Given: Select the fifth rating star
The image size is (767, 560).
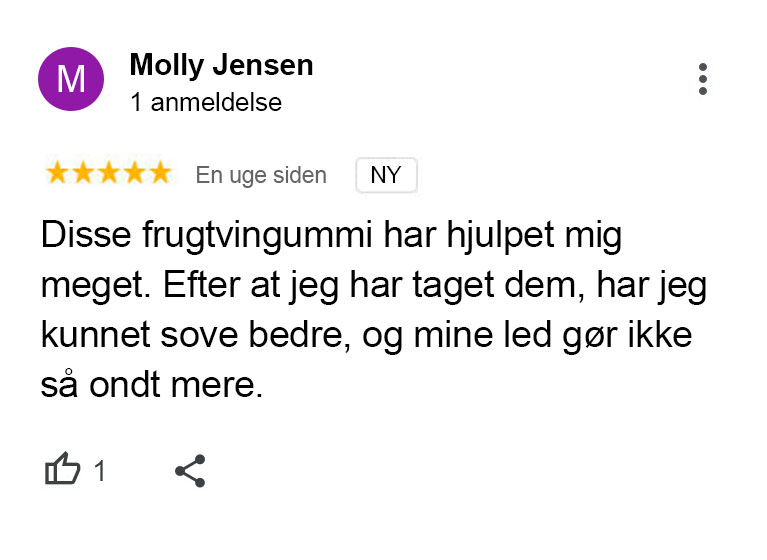Looking at the screenshot, I should coord(160,173).
